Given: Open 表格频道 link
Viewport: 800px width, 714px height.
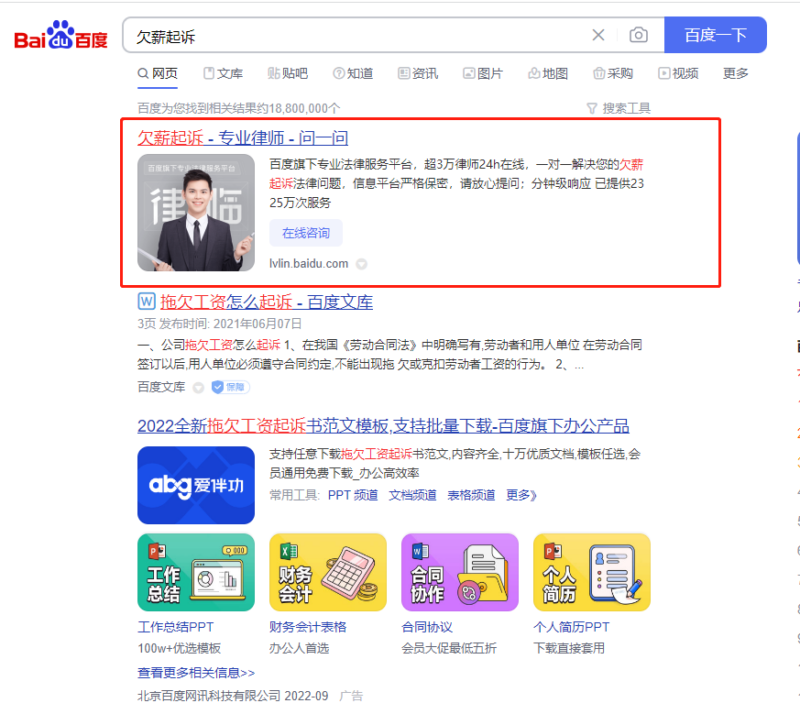Looking at the screenshot, I should click(x=471, y=496).
